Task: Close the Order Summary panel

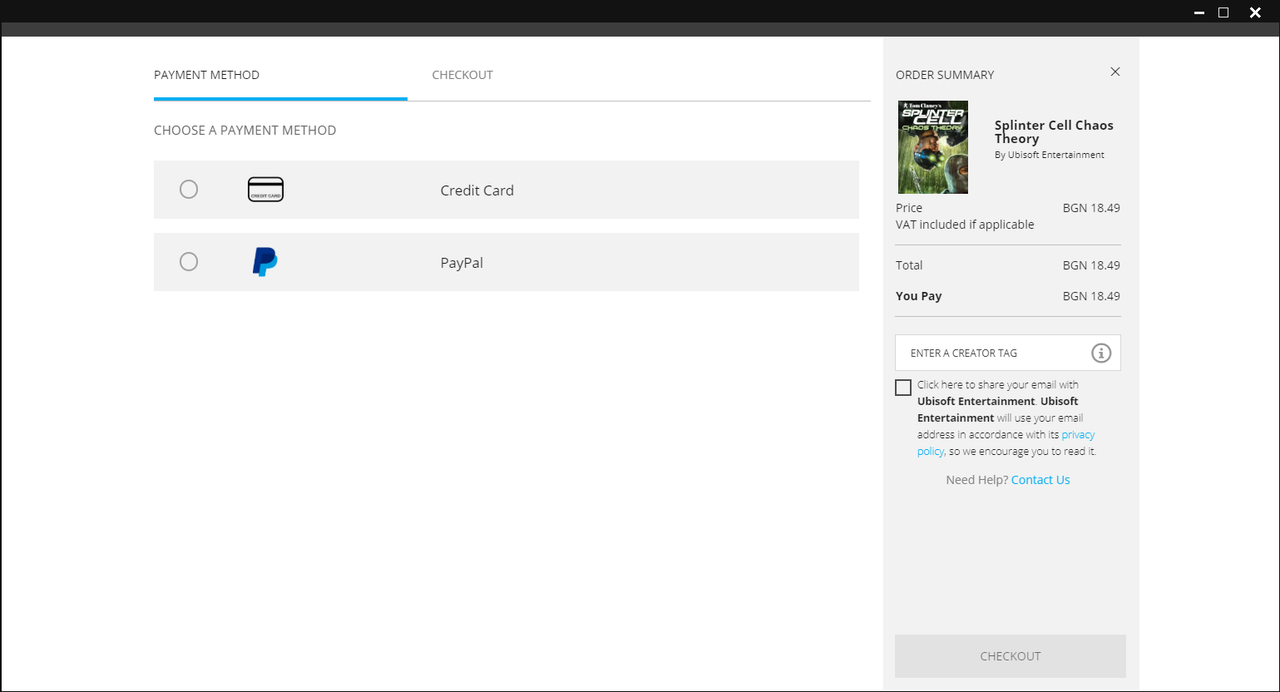Action: coord(1115,72)
